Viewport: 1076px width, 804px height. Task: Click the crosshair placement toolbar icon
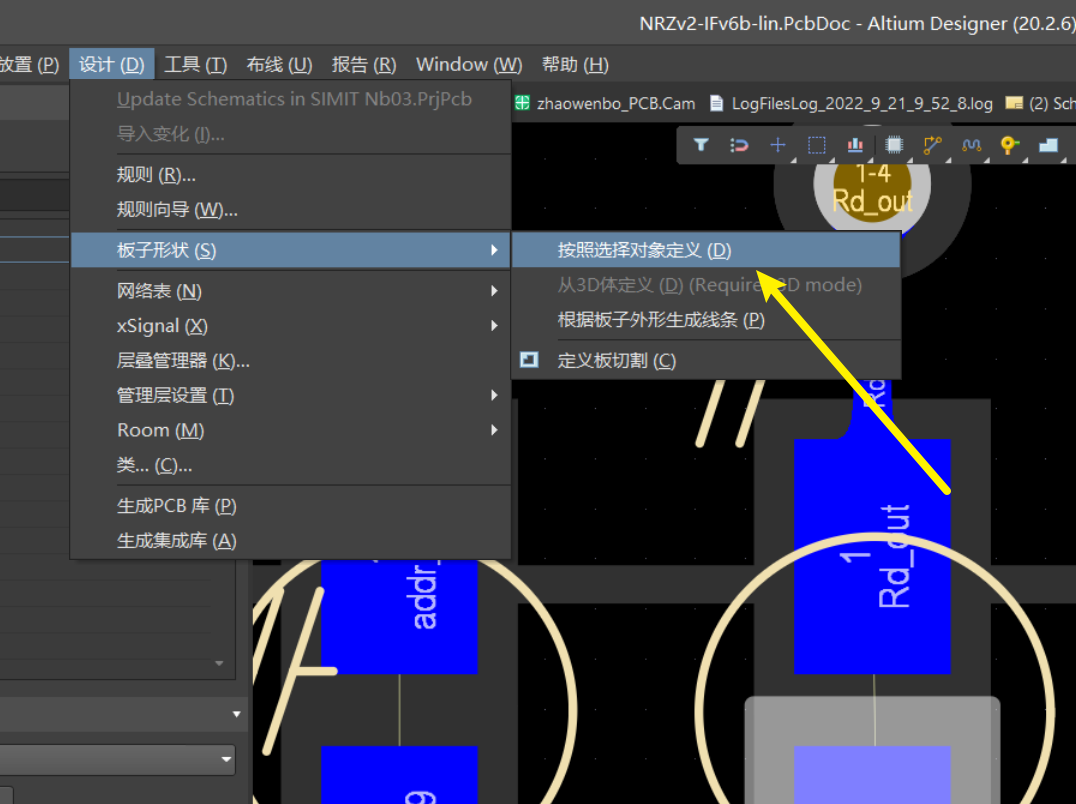point(777,144)
